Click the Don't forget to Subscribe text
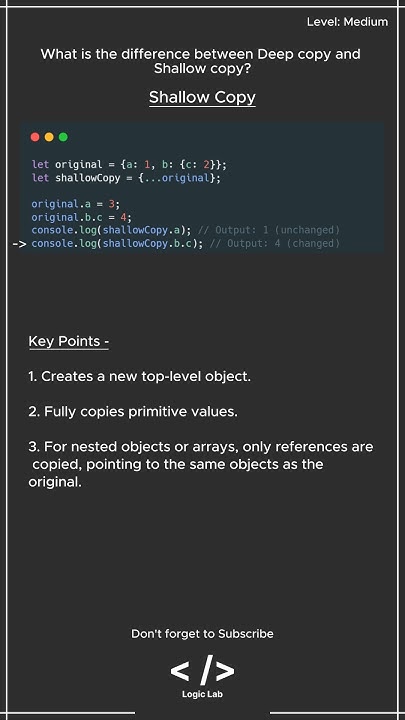The image size is (405, 720). [202, 634]
